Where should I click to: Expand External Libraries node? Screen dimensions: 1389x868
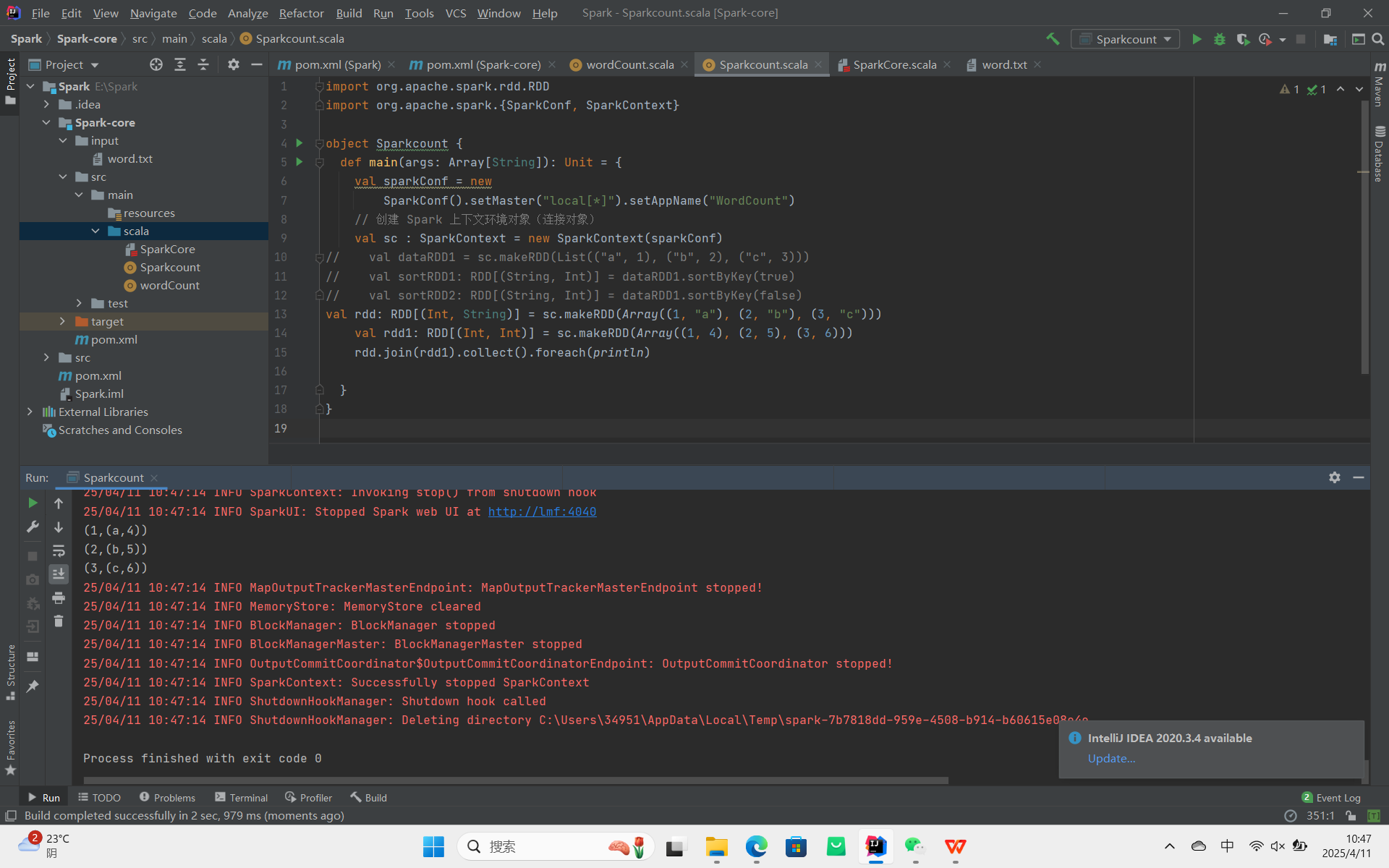pos(30,412)
